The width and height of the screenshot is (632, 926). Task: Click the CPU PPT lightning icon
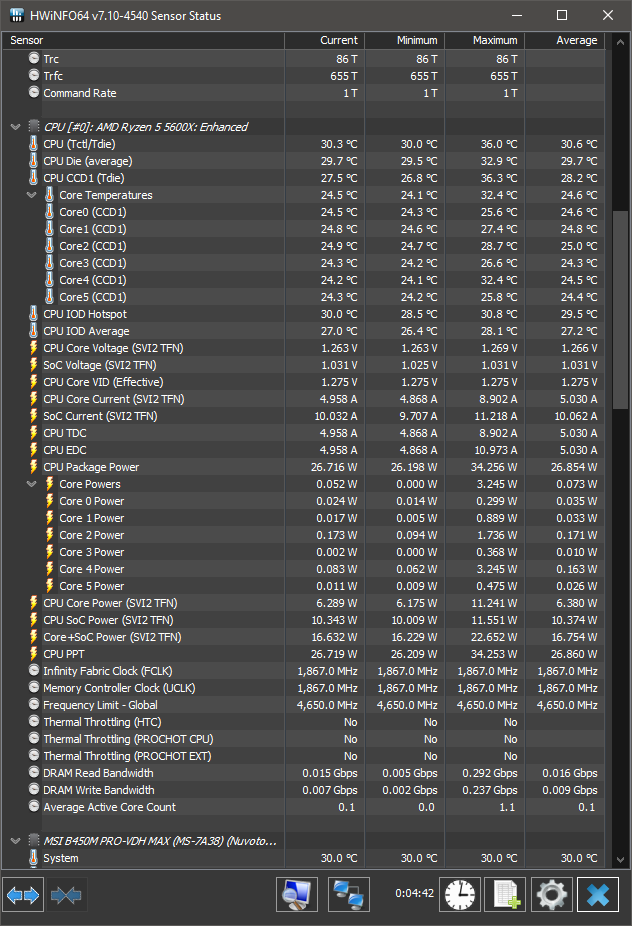(x=34, y=654)
